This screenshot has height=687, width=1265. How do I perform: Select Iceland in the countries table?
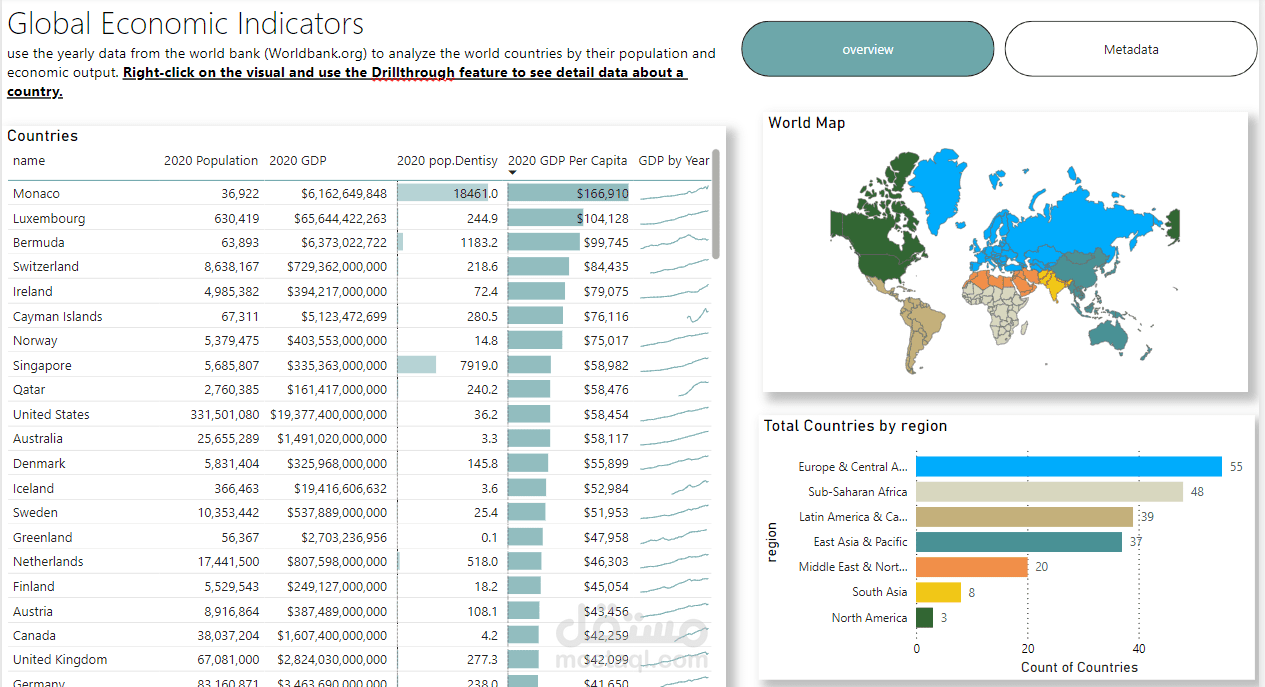pyautogui.click(x=34, y=488)
